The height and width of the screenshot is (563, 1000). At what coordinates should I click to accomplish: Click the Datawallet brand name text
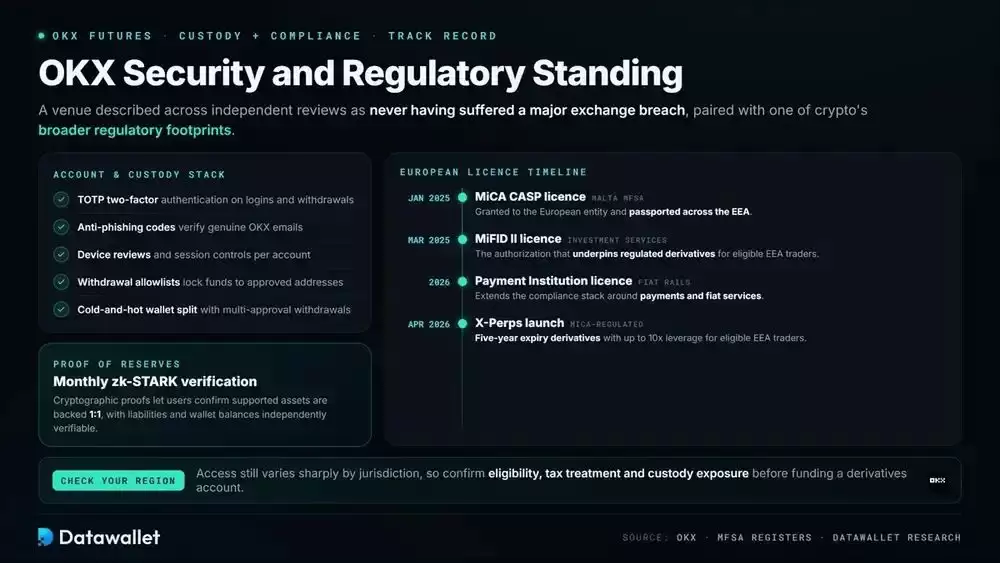coord(109,537)
